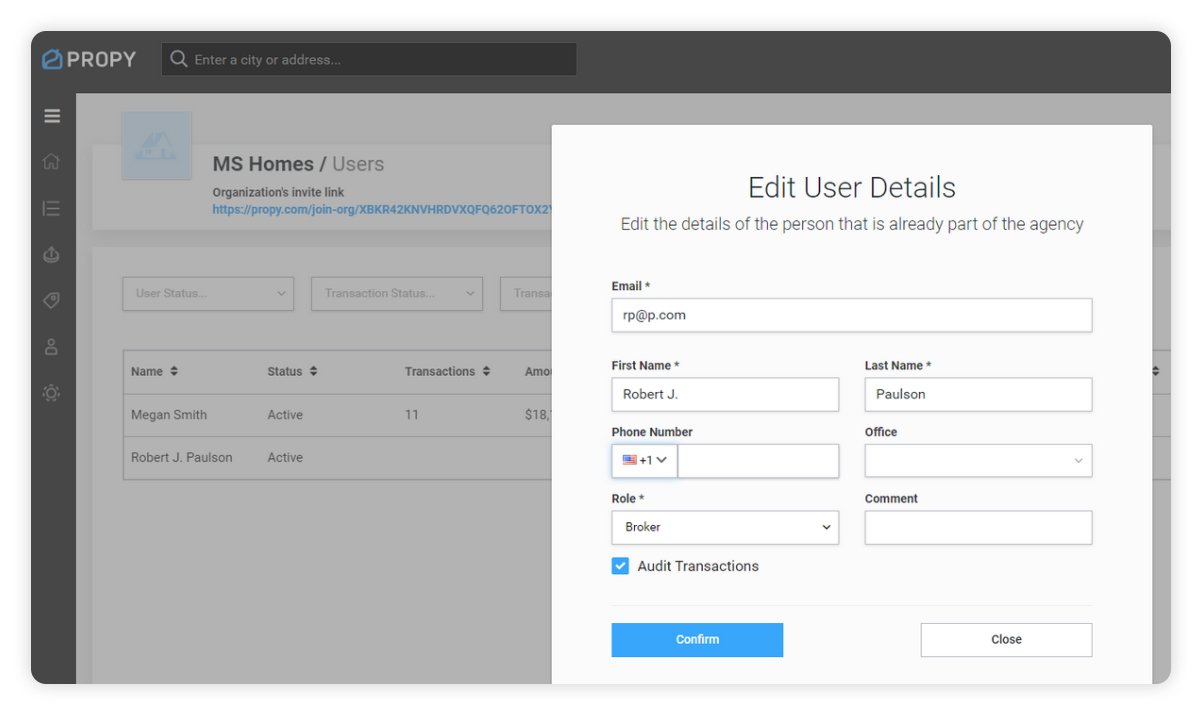Open the users icon in the sidebar

point(52,346)
